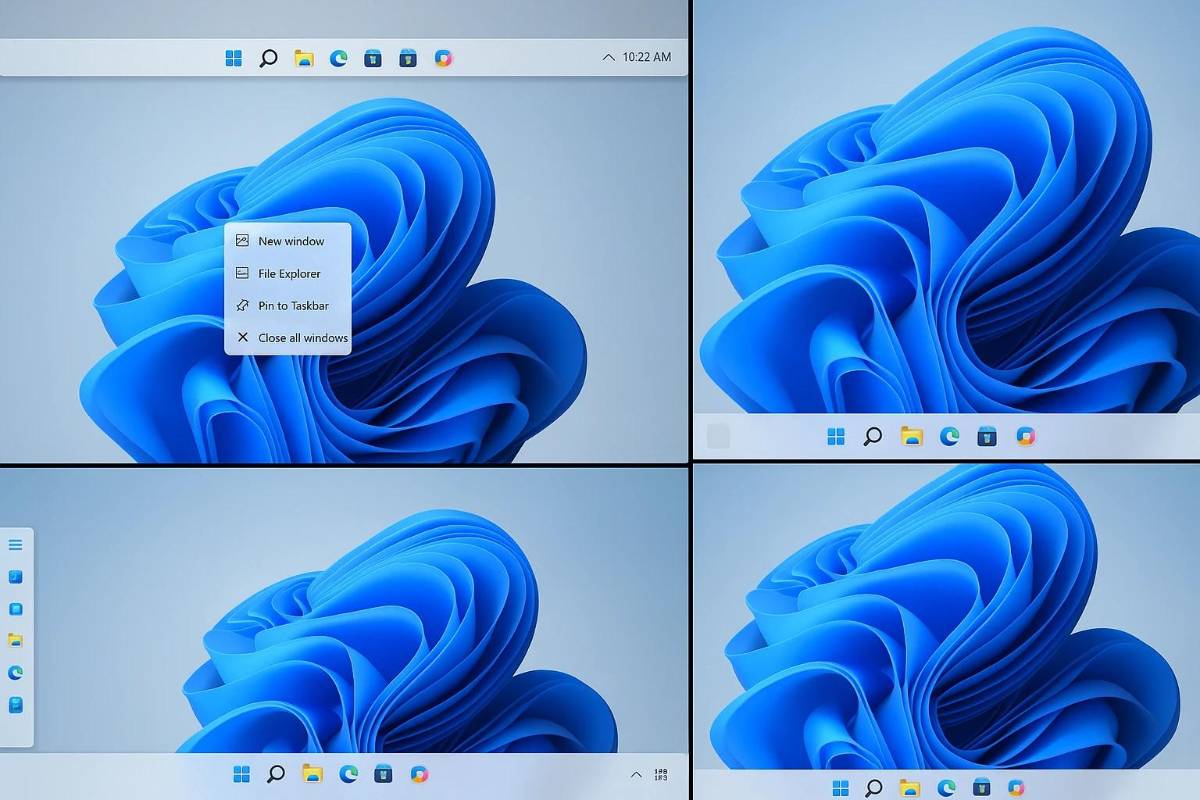This screenshot has width=1200, height=800.
Task: Launch Copilot on the top-right desktop taskbar
Action: [1025, 436]
